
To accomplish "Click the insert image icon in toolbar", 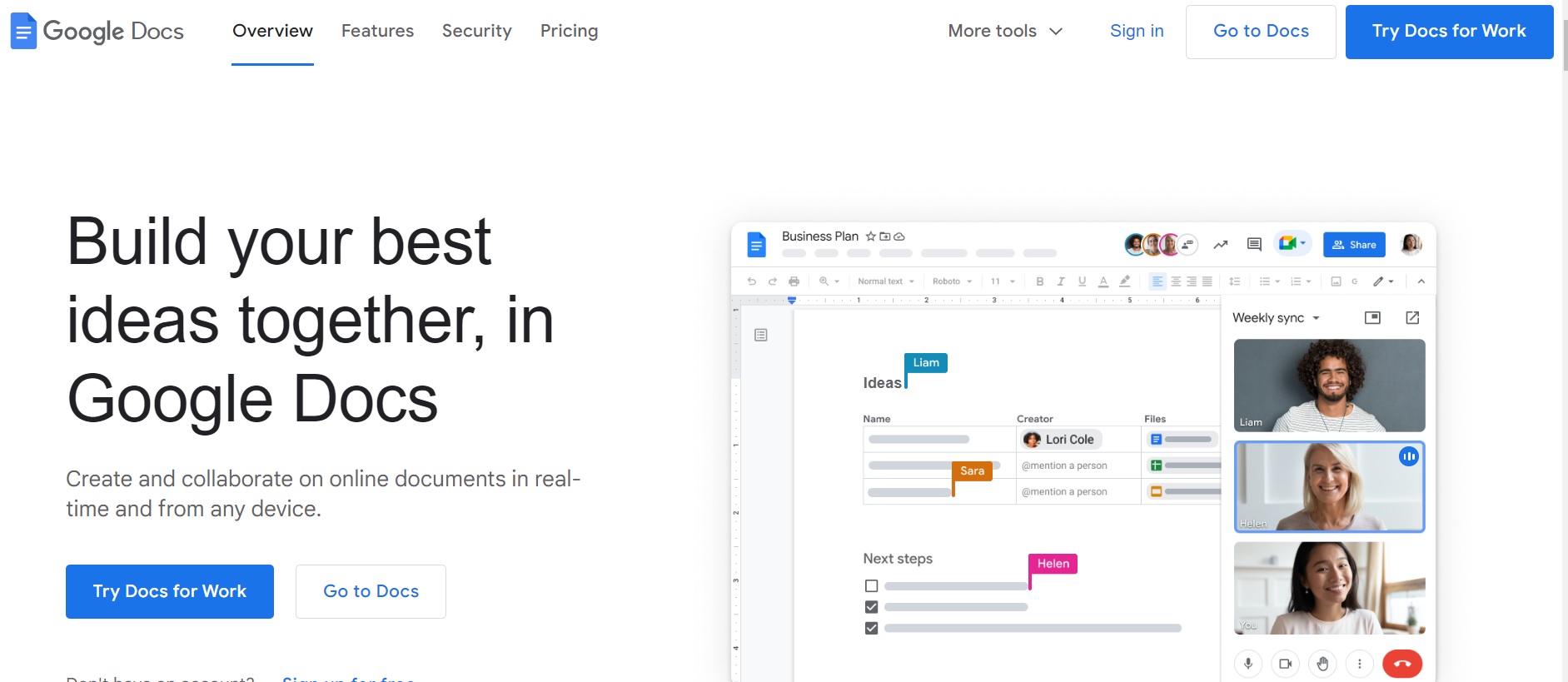I will (x=1336, y=281).
